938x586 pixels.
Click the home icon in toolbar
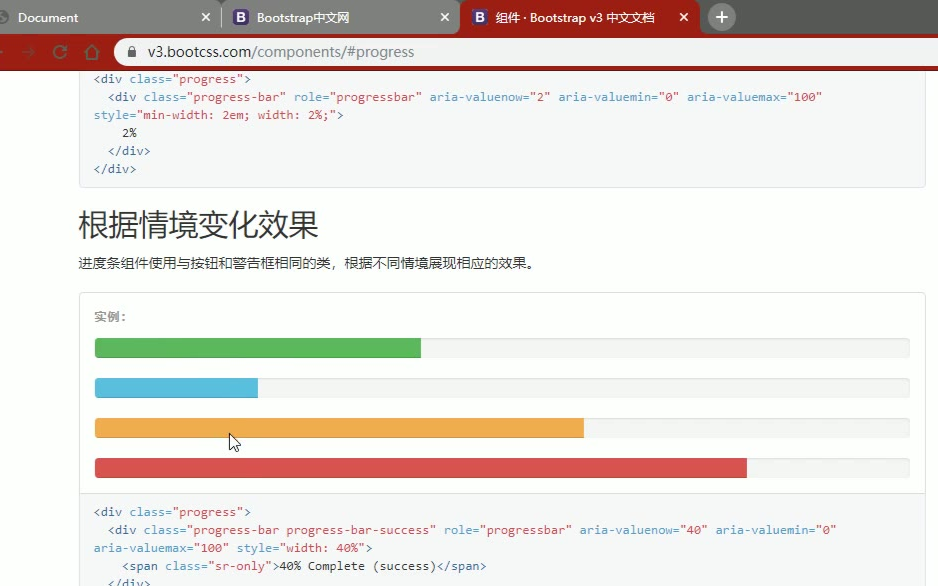pyautogui.click(x=92, y=52)
